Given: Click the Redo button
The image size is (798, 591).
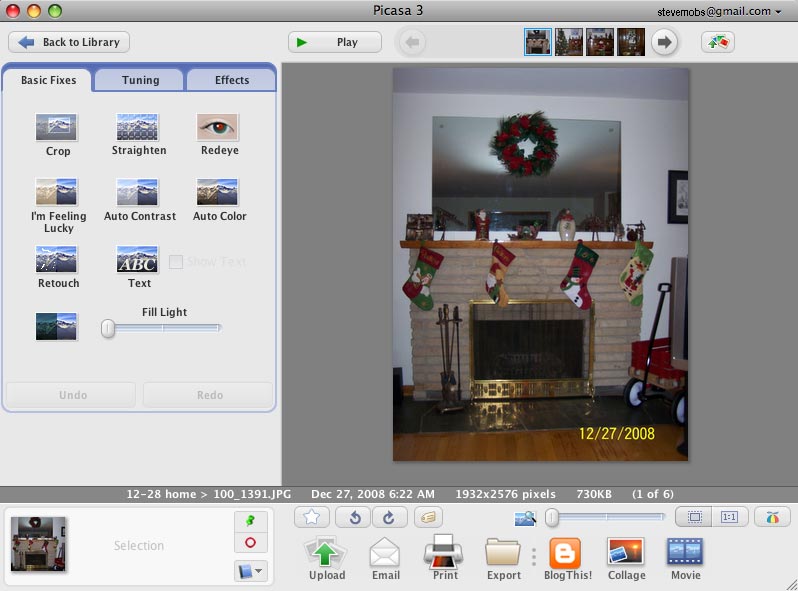Looking at the screenshot, I should click(208, 395).
